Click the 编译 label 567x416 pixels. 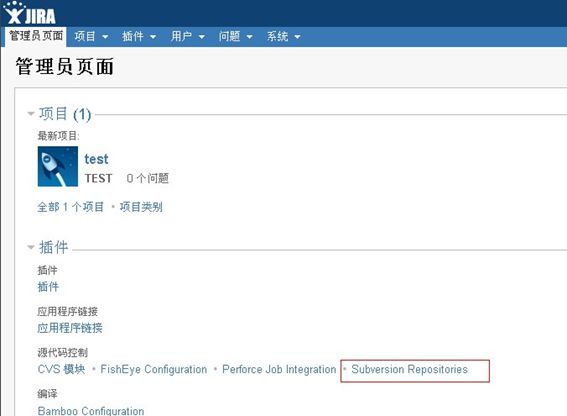pyautogui.click(x=47, y=394)
